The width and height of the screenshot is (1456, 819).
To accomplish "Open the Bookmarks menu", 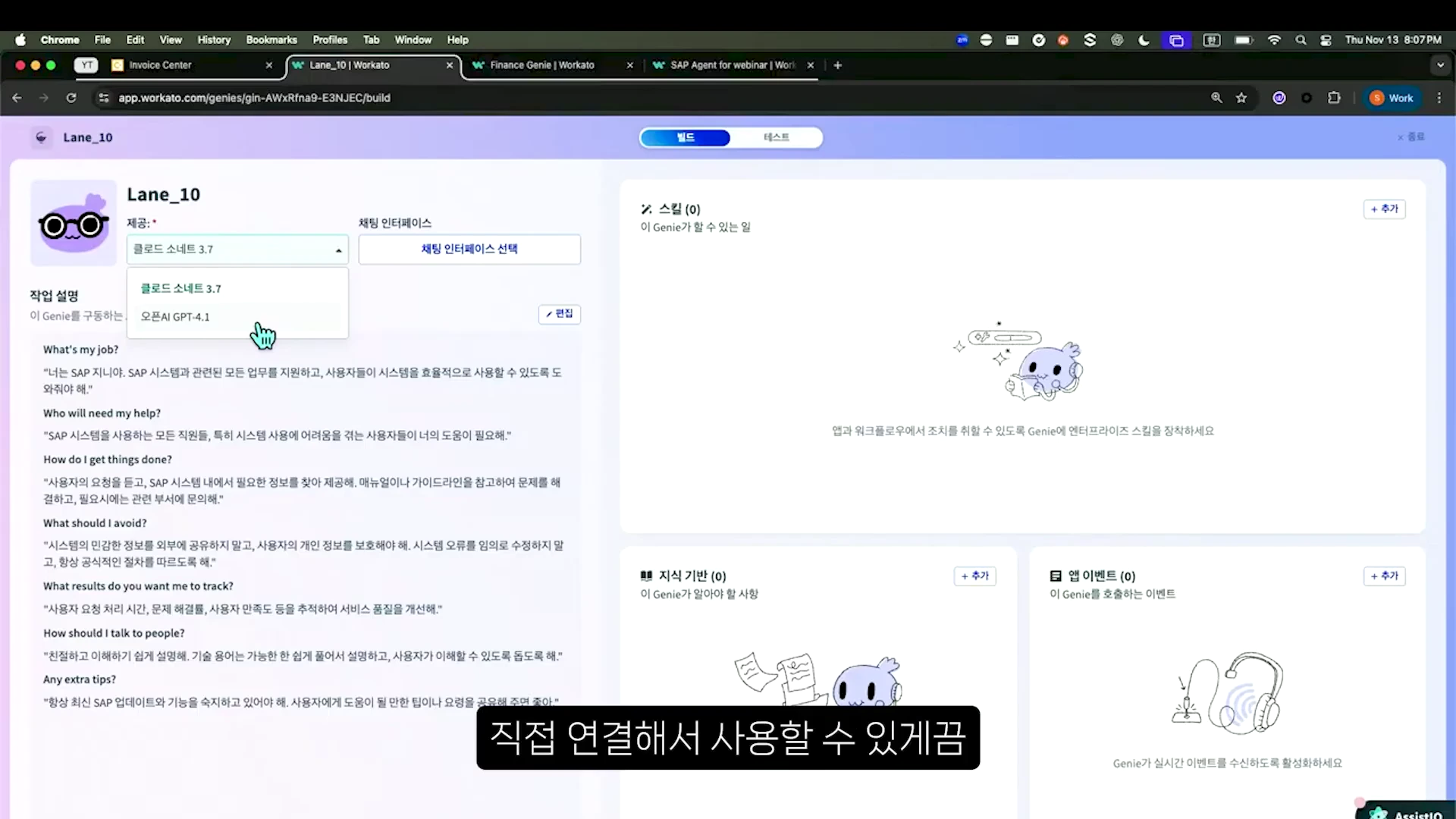I will (271, 39).
